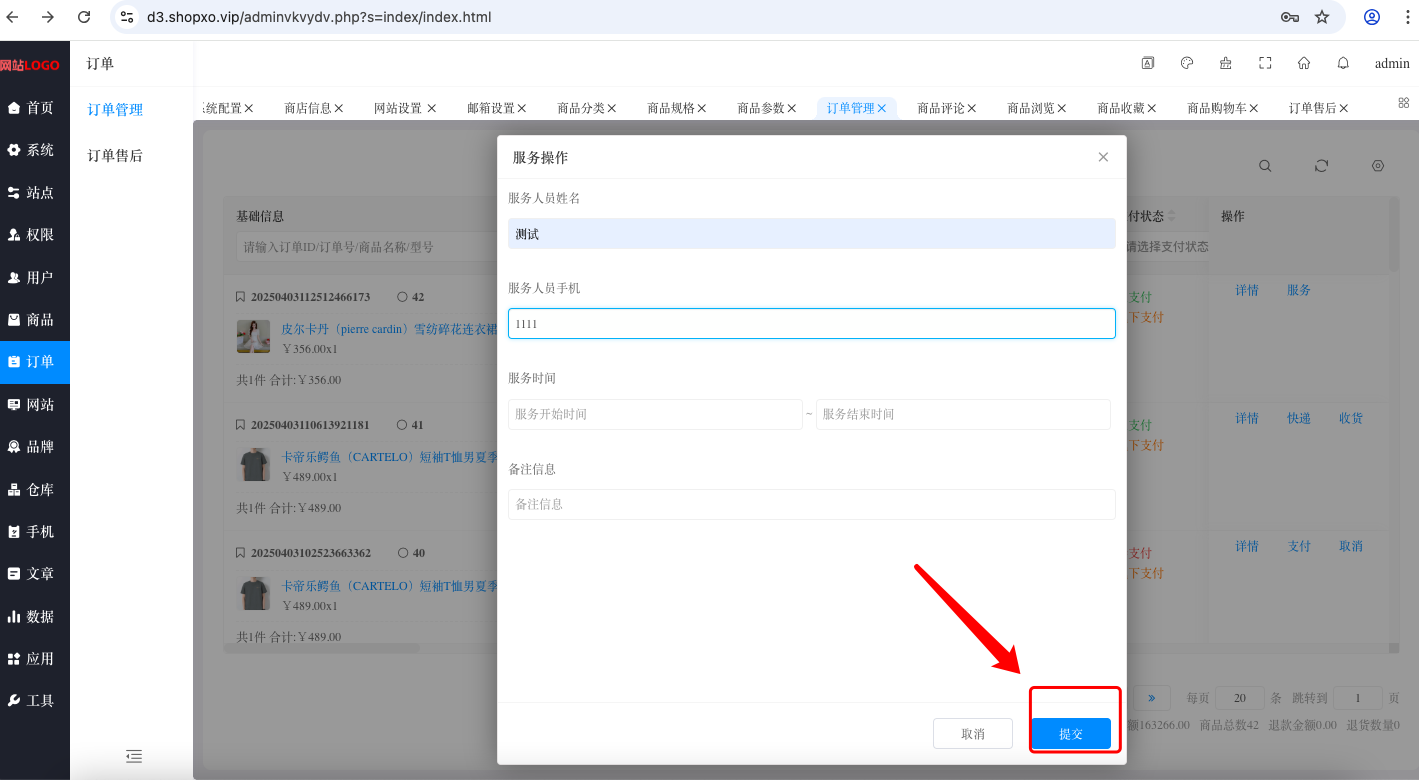Click the browser profile avatar icon
The height and width of the screenshot is (780, 1419).
pyautogui.click(x=1372, y=17)
